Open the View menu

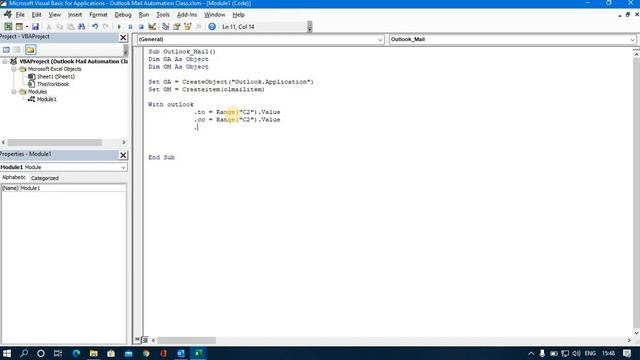[54, 15]
